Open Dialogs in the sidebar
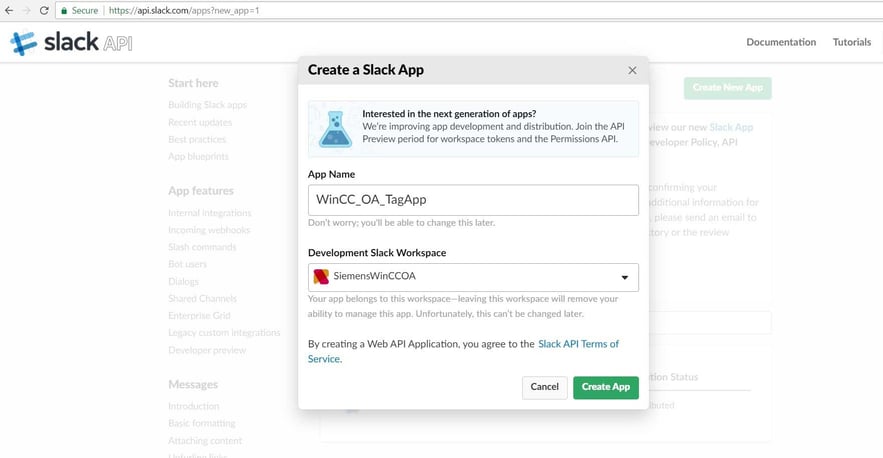883x458 pixels. coord(183,281)
